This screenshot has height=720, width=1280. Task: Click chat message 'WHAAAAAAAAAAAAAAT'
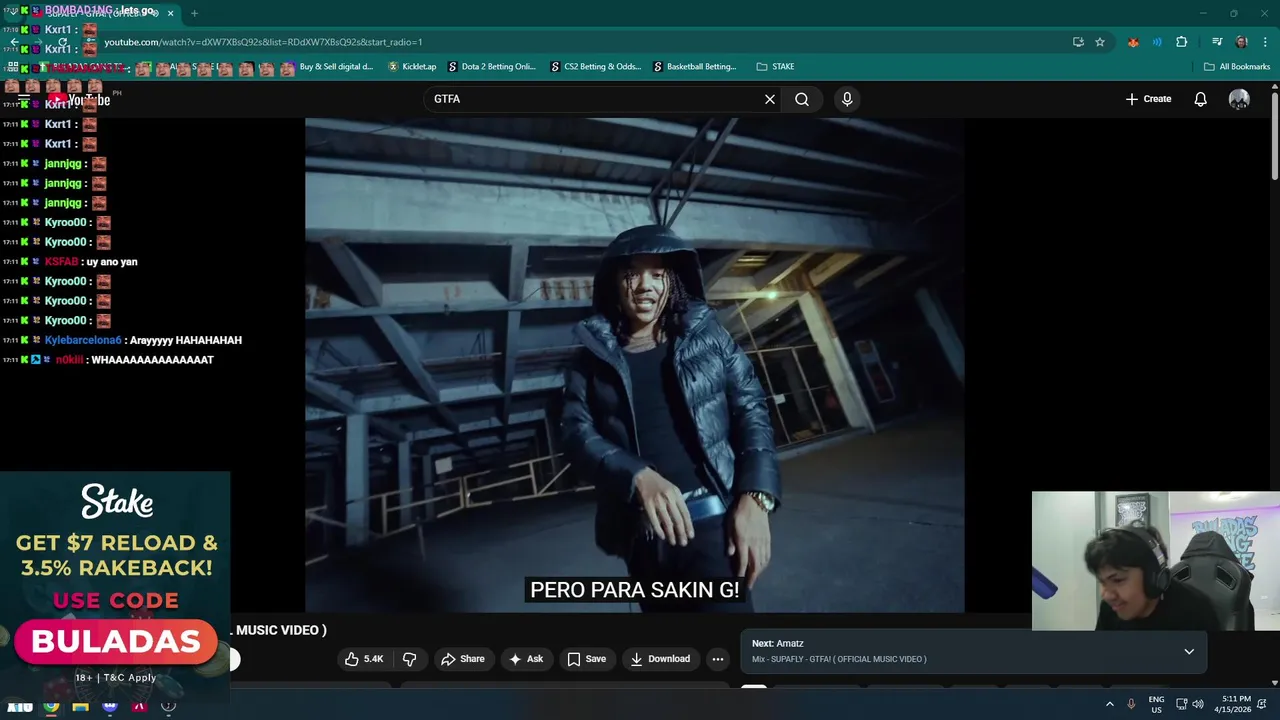coord(152,360)
